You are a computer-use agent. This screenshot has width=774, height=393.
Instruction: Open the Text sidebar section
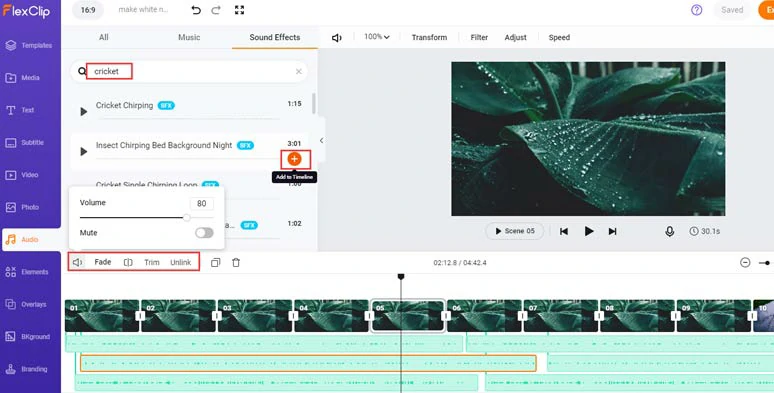(x=20, y=110)
